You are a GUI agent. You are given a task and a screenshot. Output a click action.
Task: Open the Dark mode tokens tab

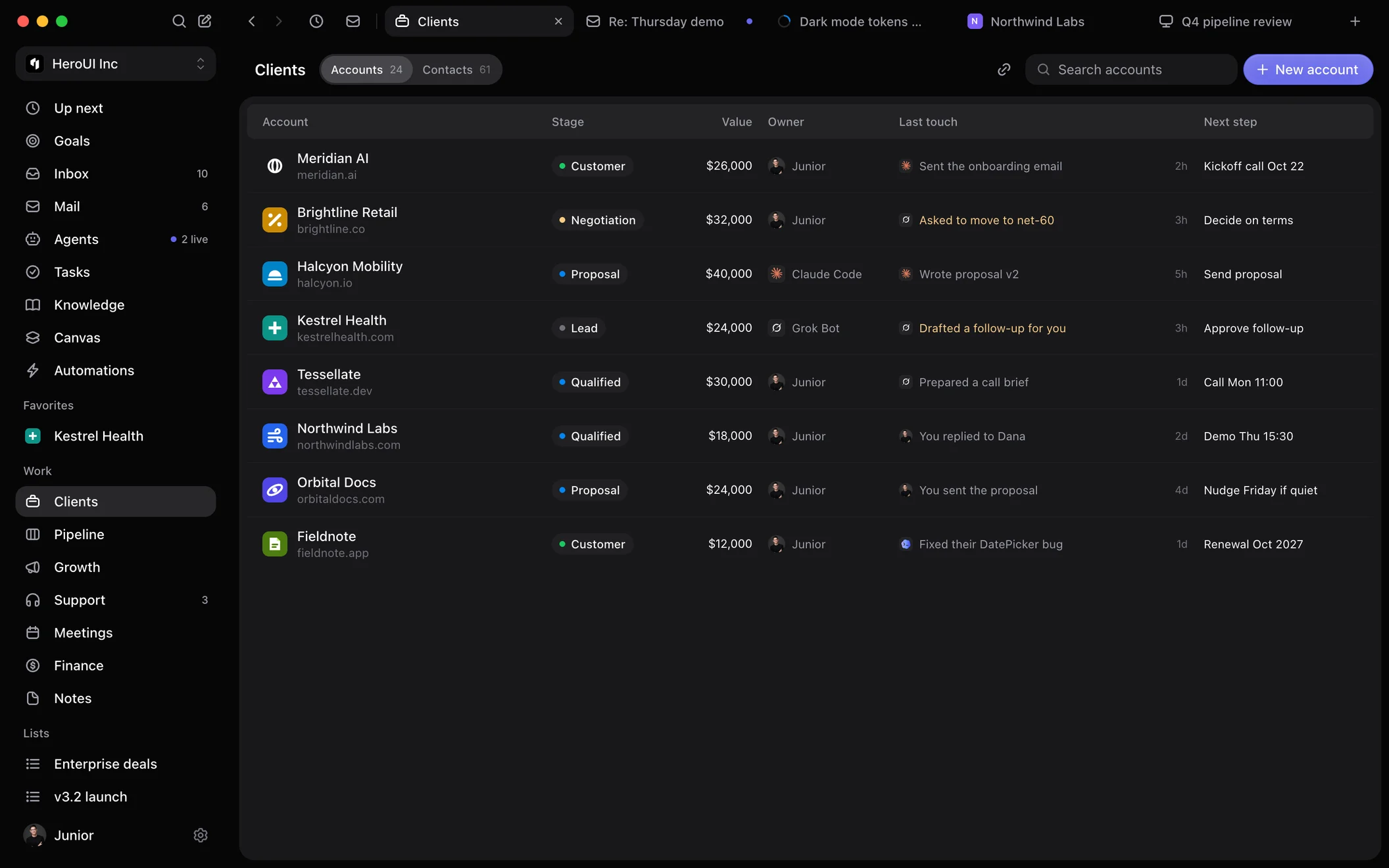pyautogui.click(x=860, y=21)
